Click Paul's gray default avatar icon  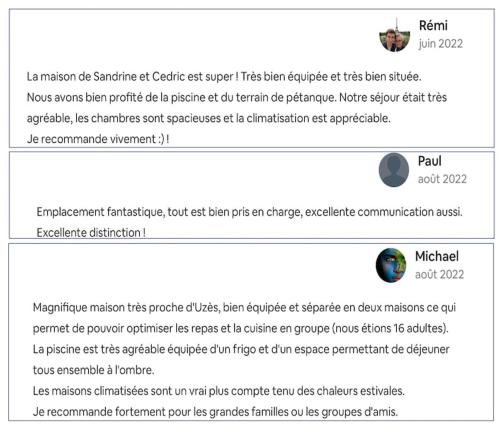394,170
